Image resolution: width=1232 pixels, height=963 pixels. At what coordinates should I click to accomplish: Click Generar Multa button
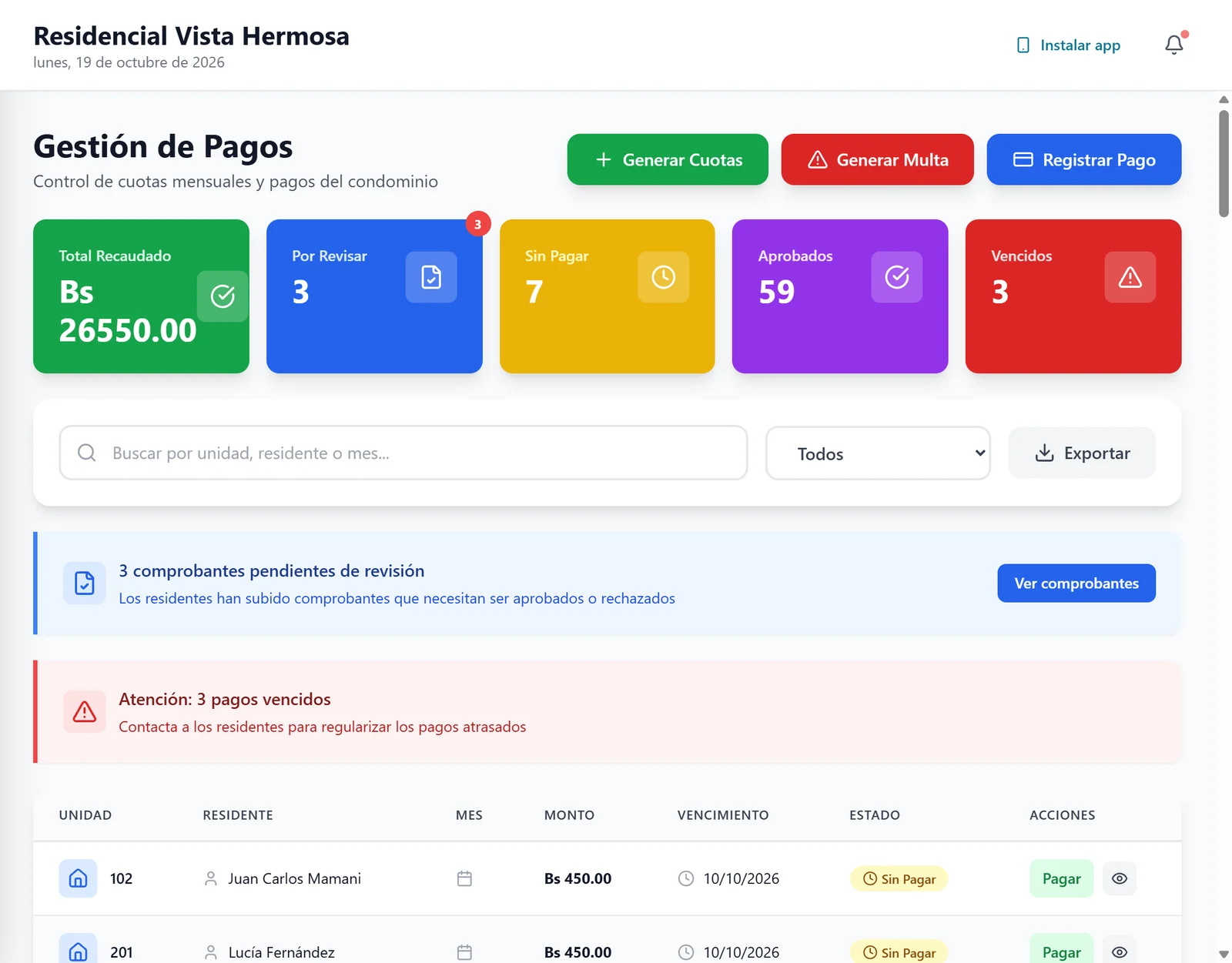[878, 159]
